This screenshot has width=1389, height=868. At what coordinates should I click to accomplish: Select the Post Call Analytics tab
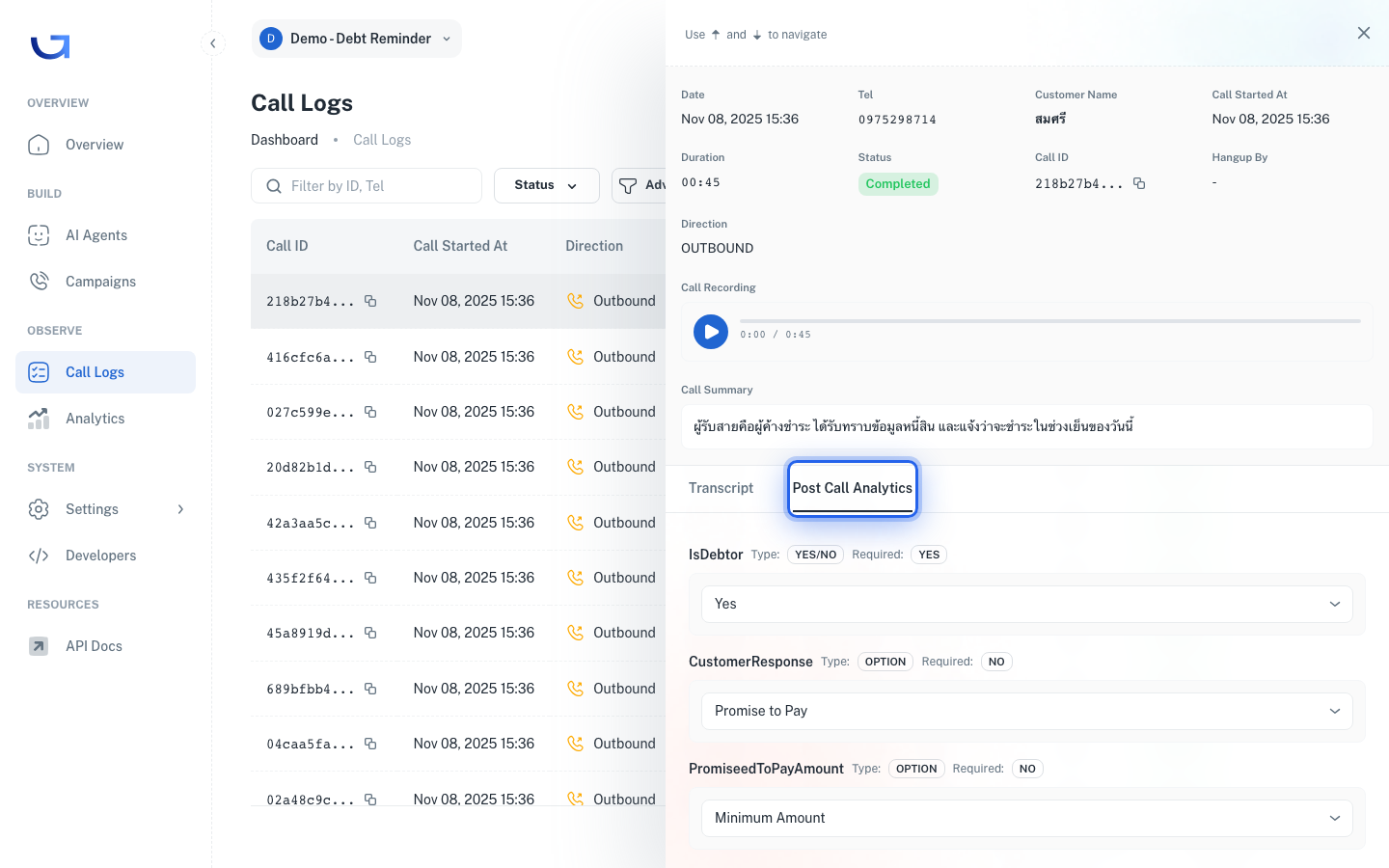(x=853, y=489)
